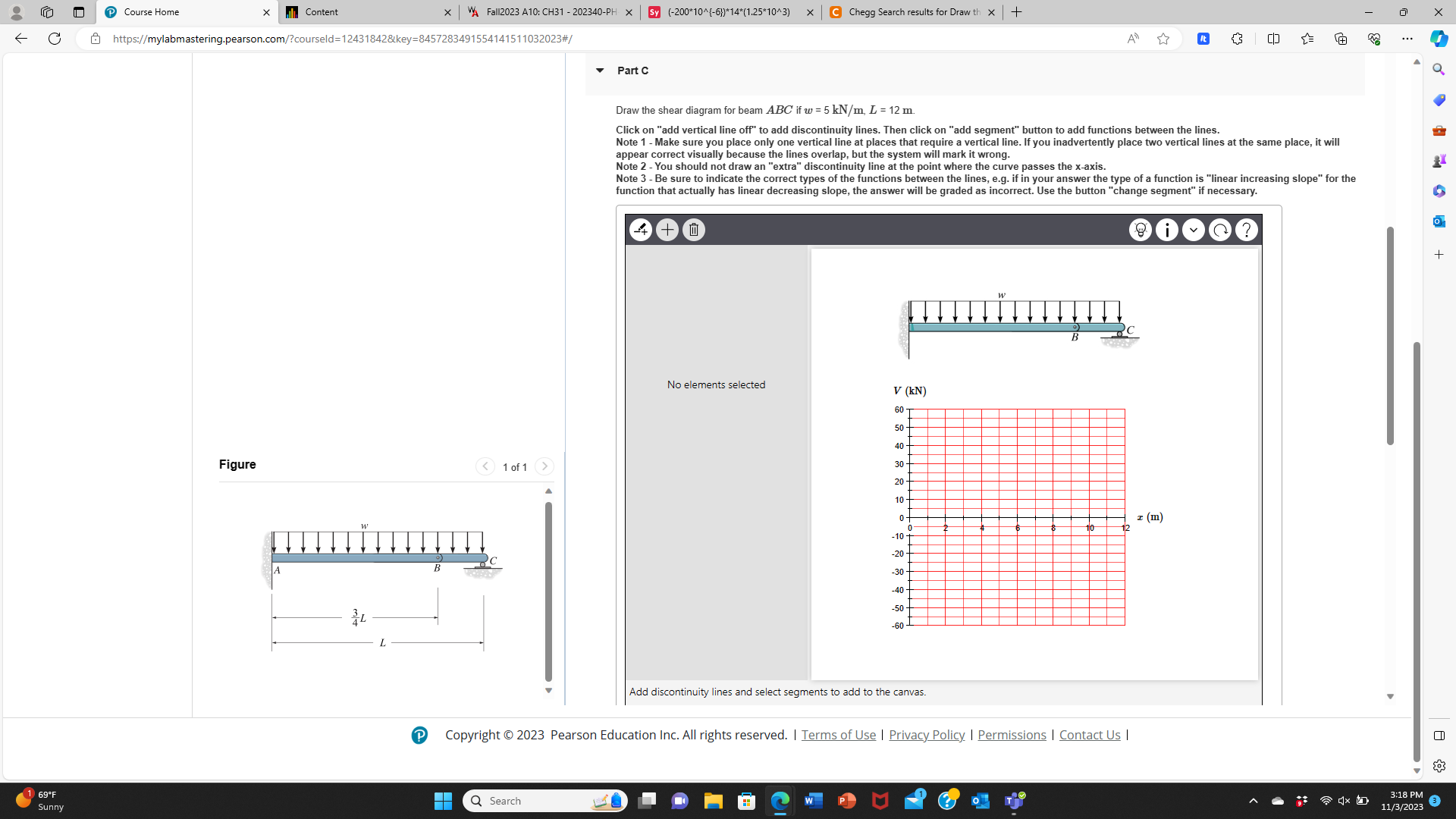1456x819 pixels.
Task: Expand the keyboard shortcuts chevron button
Action: pos(1193,230)
